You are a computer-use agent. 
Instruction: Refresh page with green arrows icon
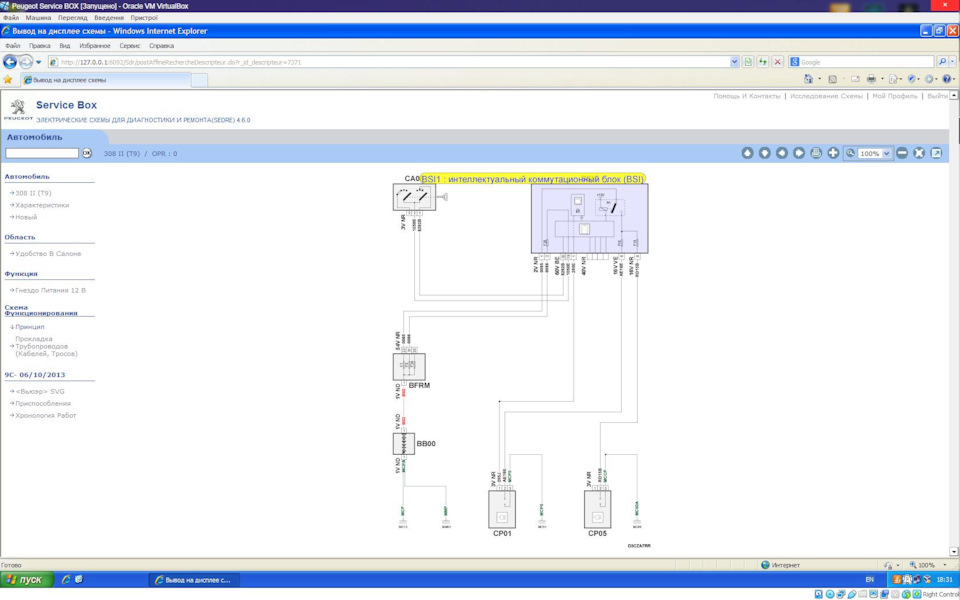click(x=763, y=62)
